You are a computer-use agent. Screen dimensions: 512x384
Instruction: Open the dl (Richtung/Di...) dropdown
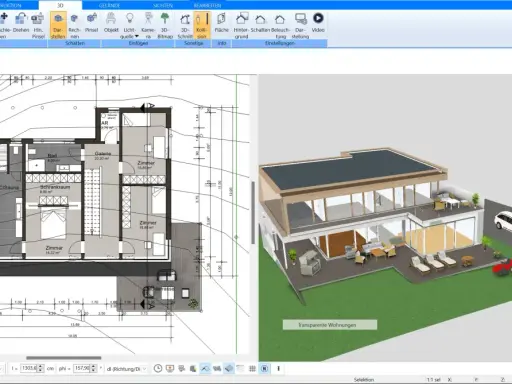pos(126,369)
